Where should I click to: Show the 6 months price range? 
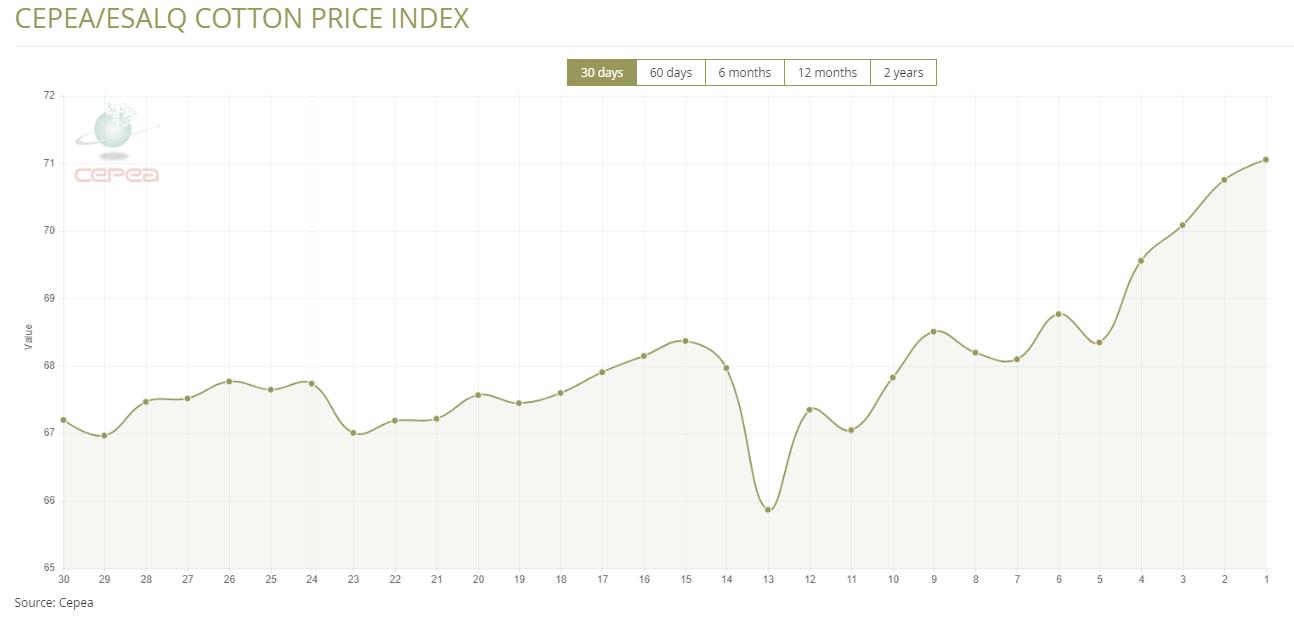coord(744,73)
